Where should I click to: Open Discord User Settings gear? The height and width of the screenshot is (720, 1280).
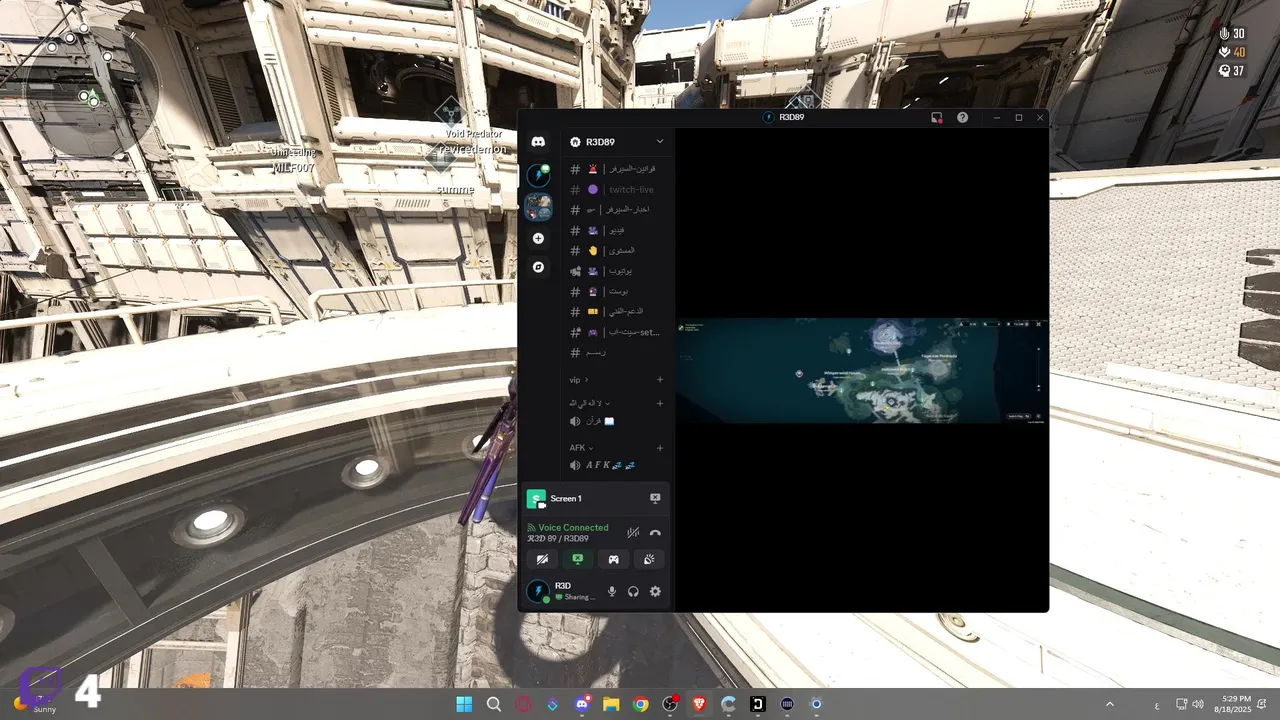tap(655, 591)
